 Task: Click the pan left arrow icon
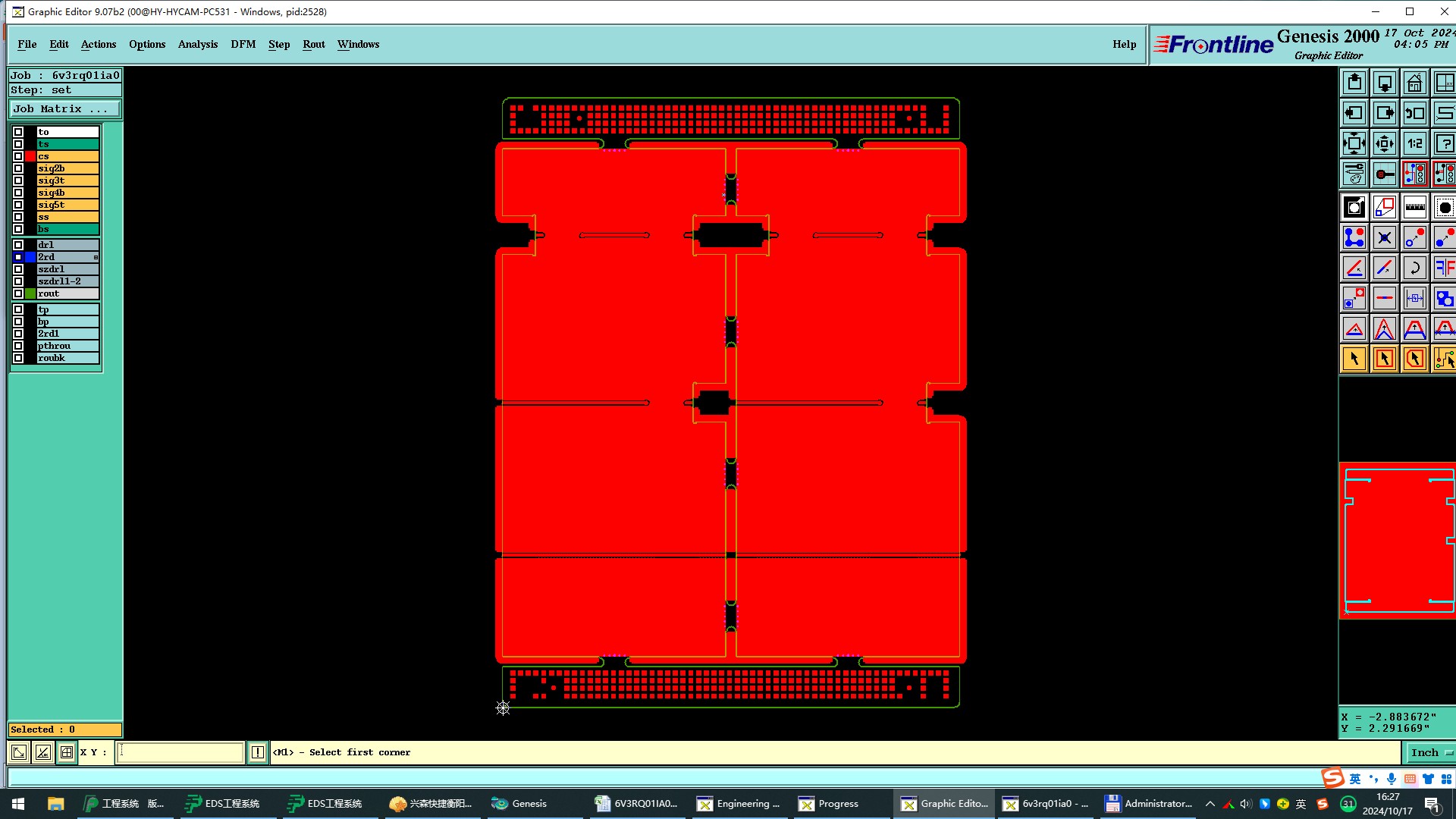1354,113
